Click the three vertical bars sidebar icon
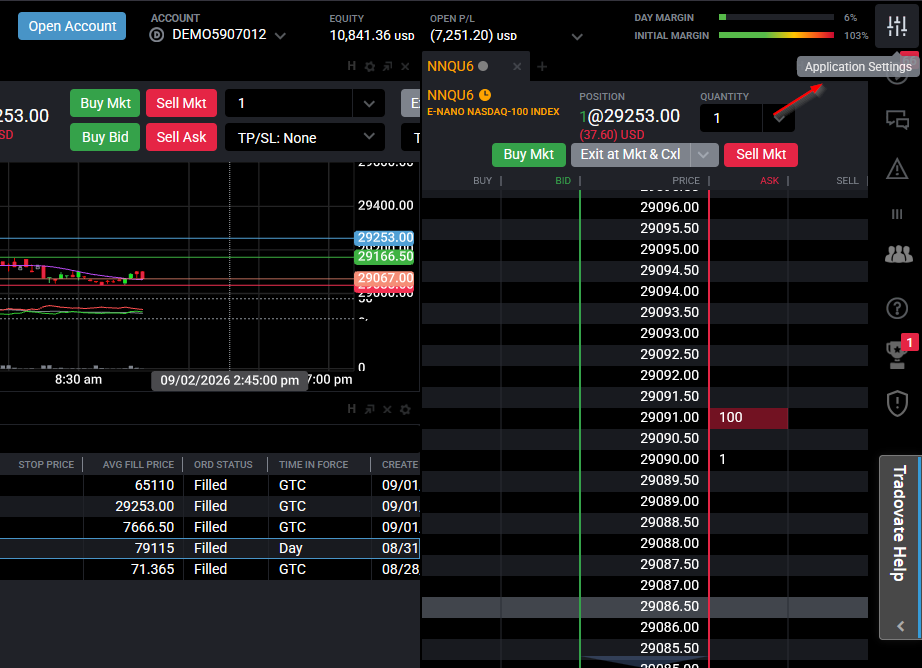This screenshot has height=668, width=922. [x=897, y=214]
